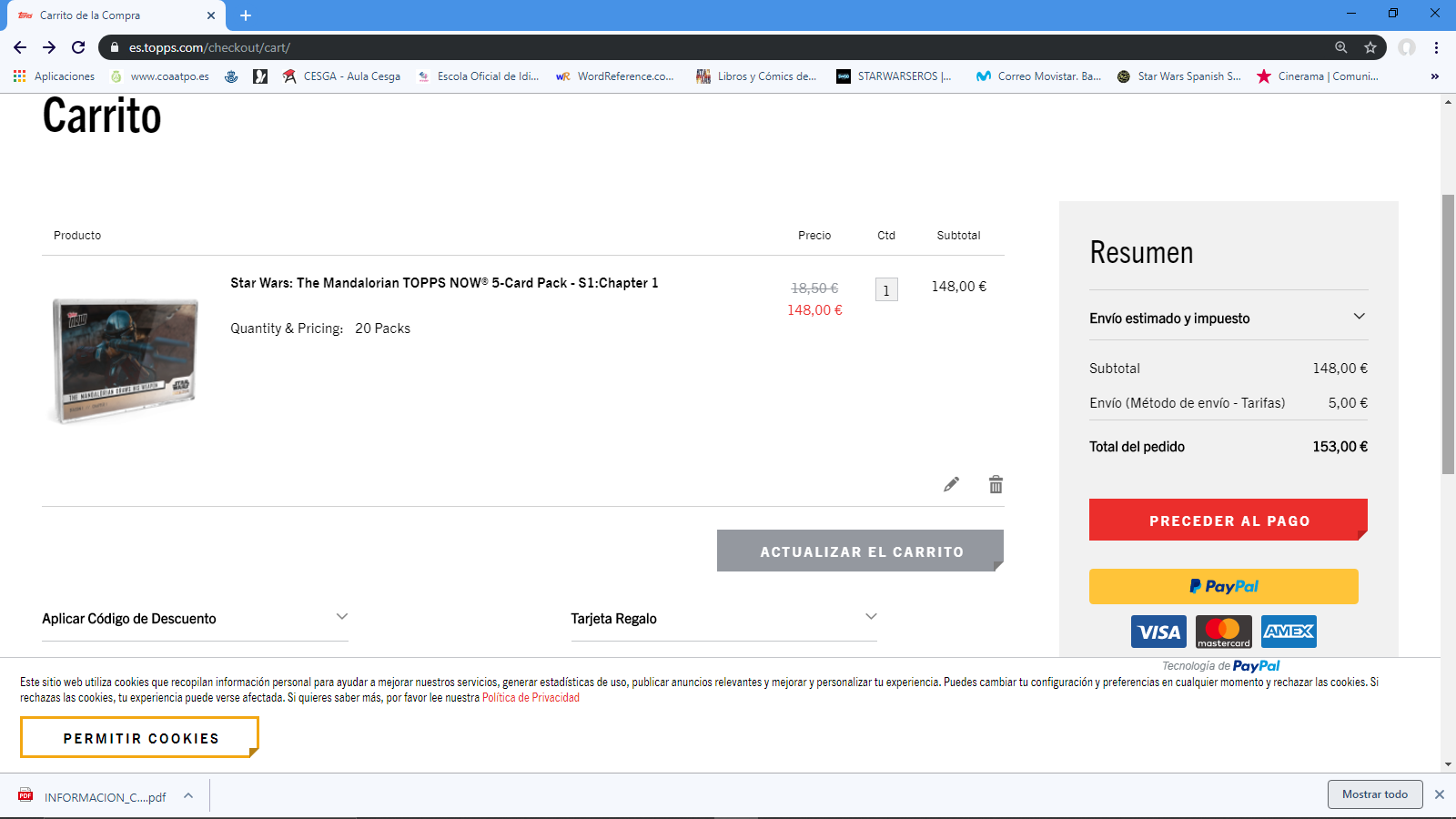Screen dimensions: 1456x819
Task: Open the CESGA - Aula Cesga bookmark
Action: tap(341, 76)
